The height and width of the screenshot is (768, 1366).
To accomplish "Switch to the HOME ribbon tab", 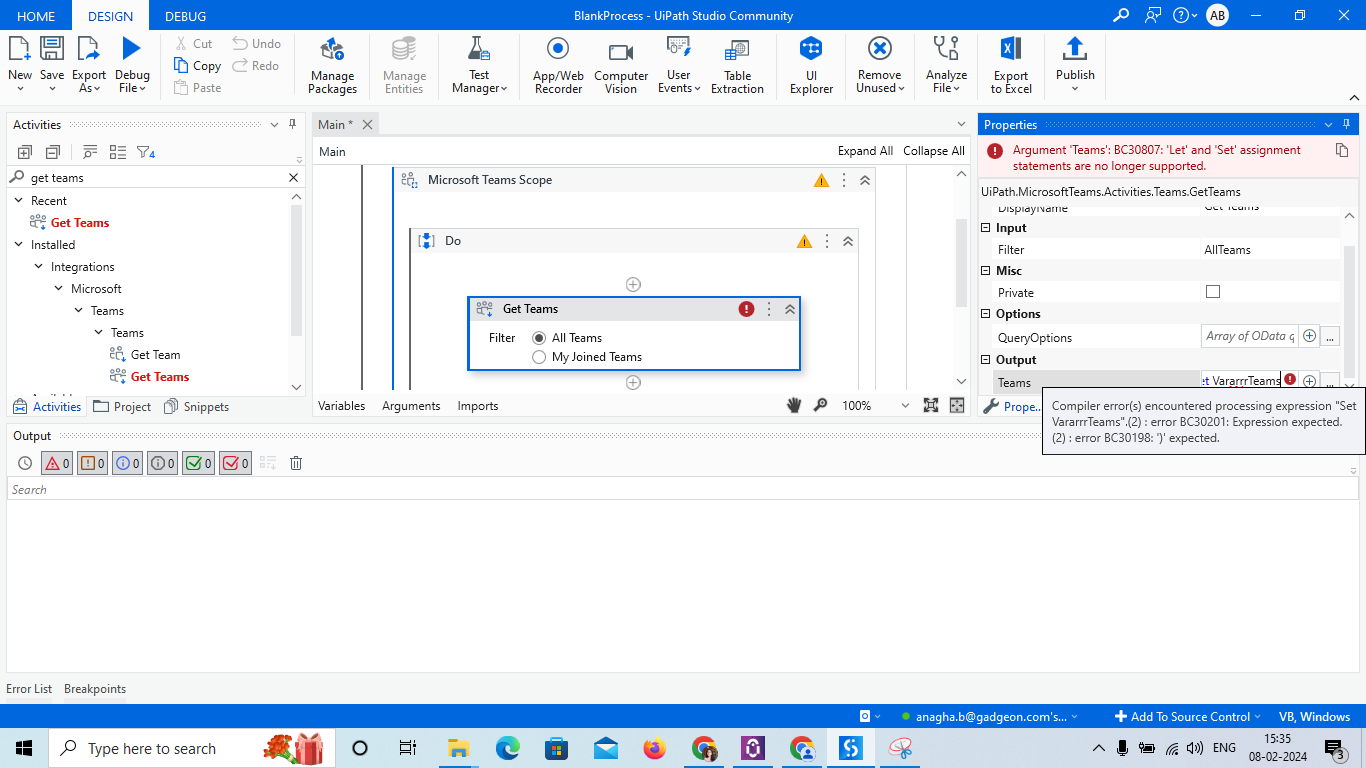I will point(36,16).
